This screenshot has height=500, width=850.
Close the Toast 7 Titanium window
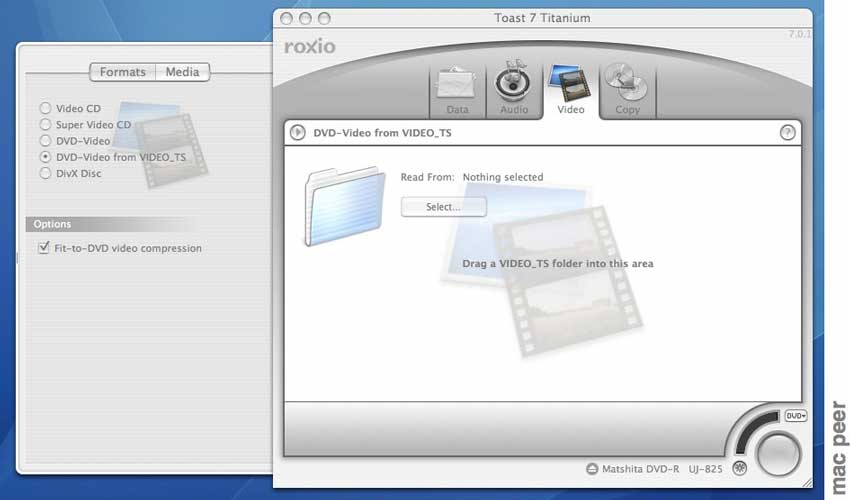(x=287, y=18)
